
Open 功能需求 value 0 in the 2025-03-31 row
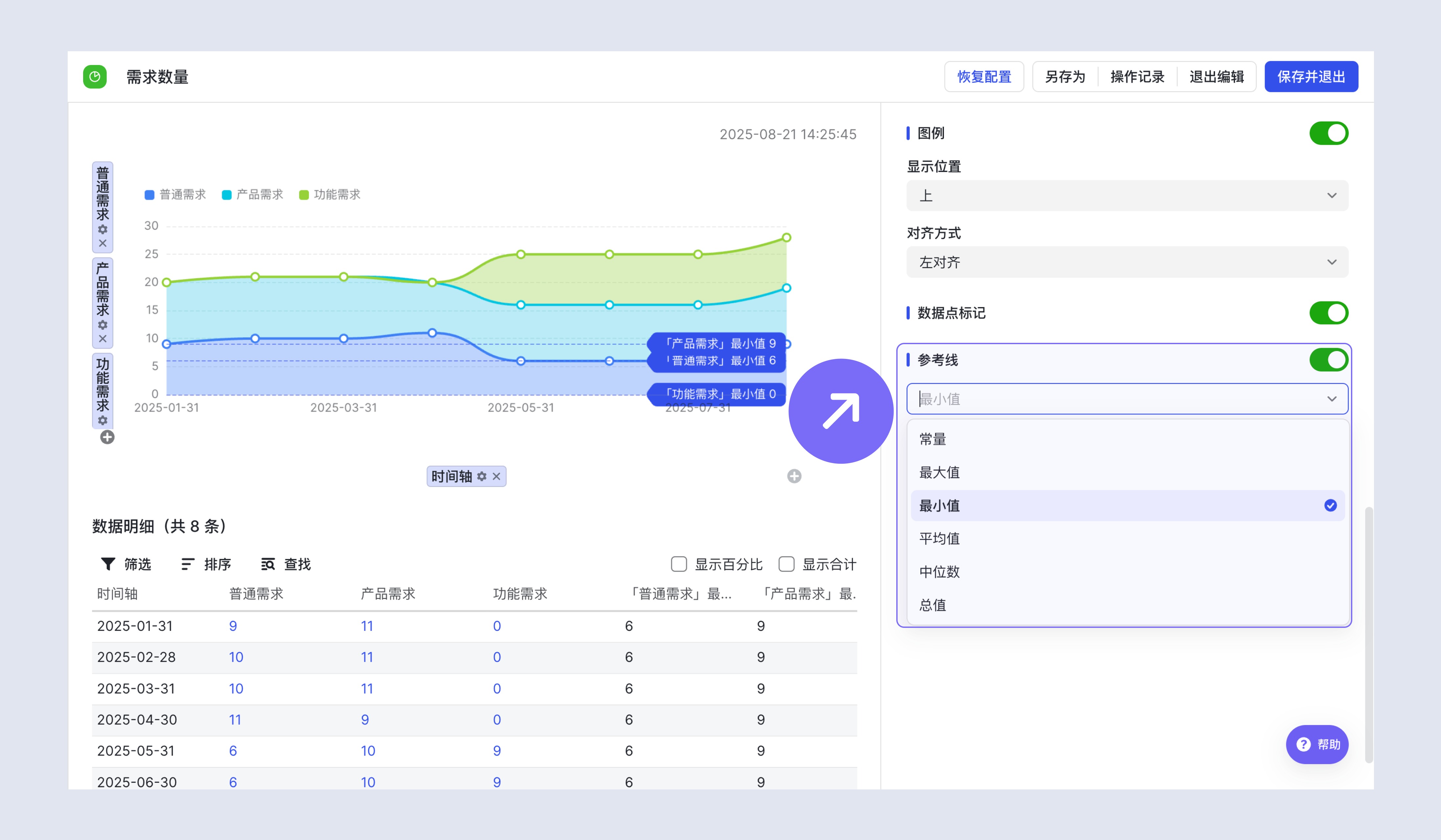(x=497, y=688)
